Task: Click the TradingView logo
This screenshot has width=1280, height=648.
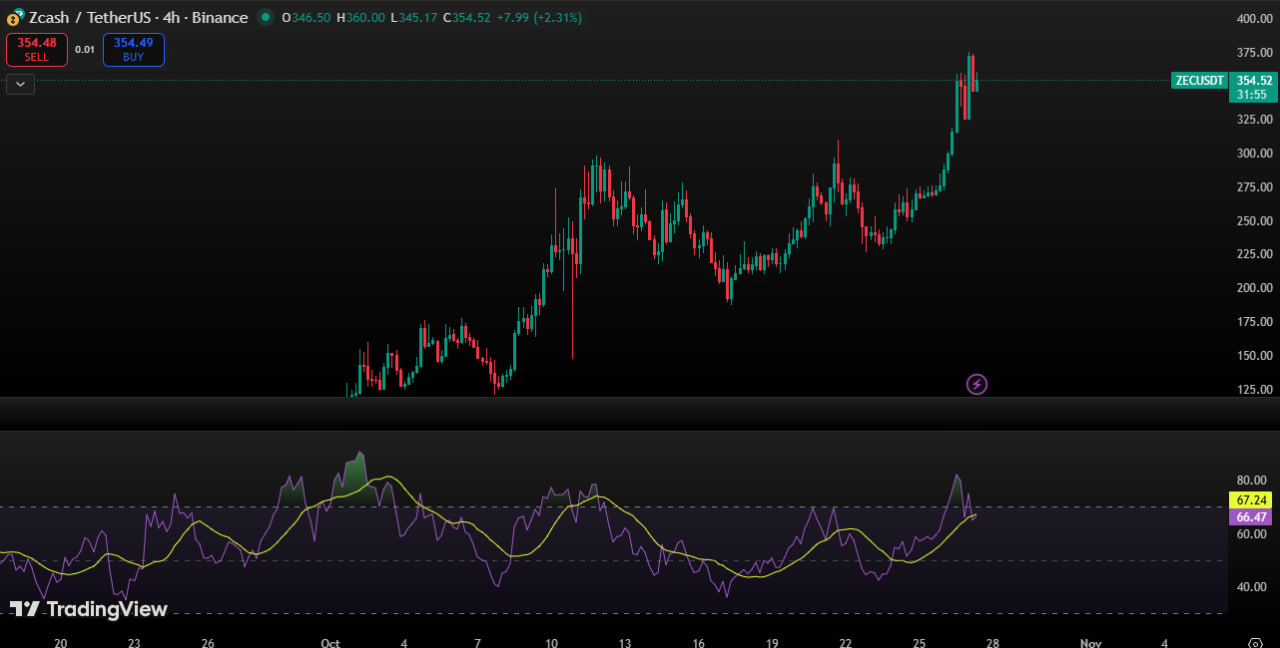Action: 89,609
